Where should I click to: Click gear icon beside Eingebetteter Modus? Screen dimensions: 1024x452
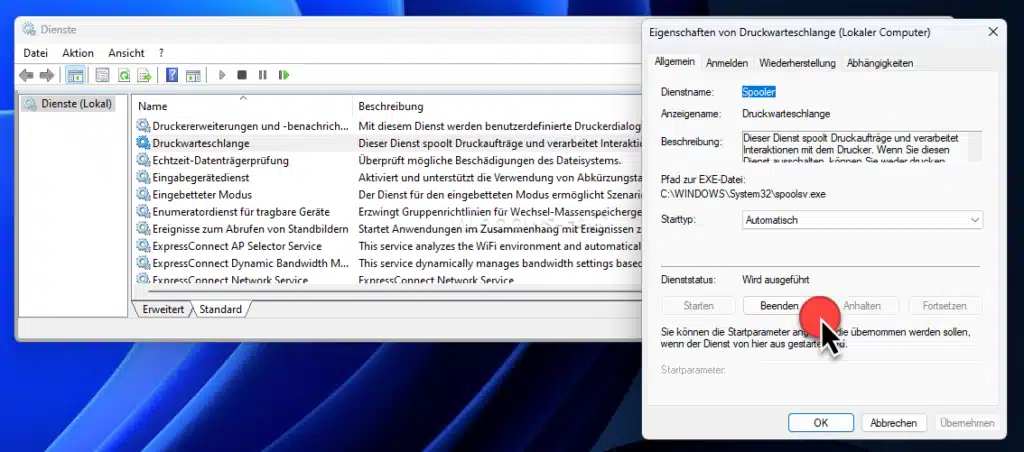pos(143,195)
